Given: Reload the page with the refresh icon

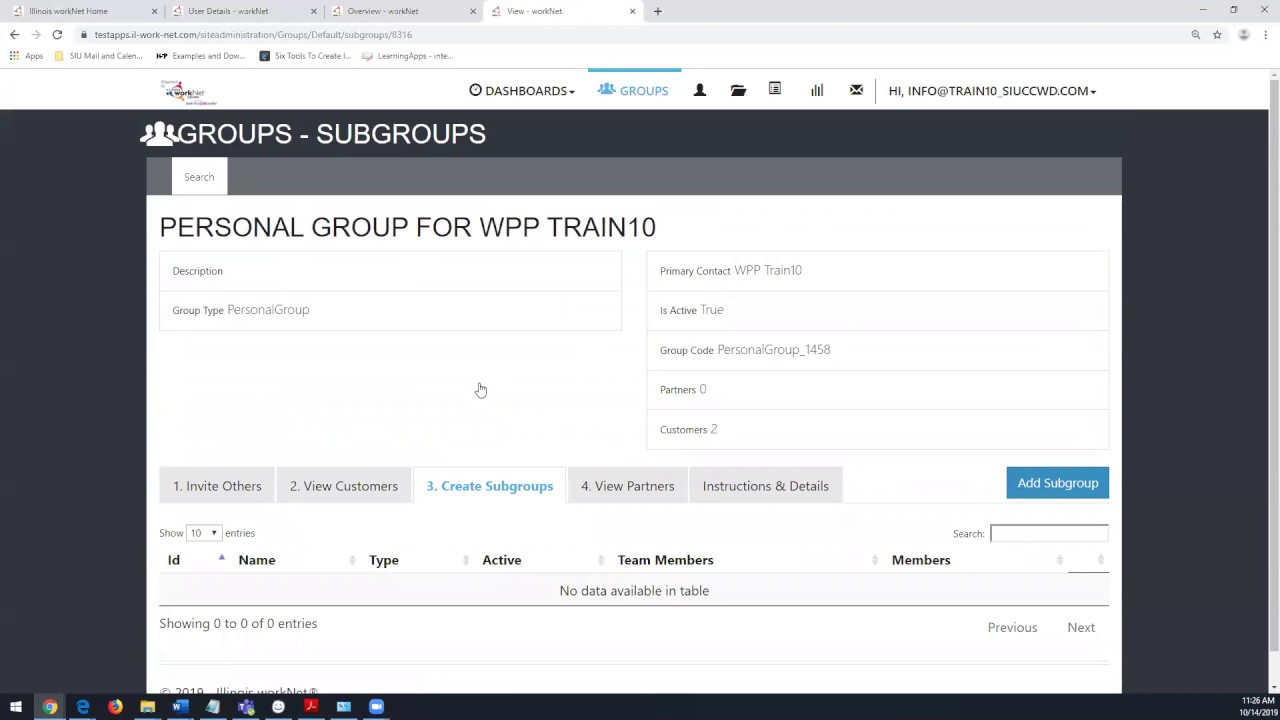Looking at the screenshot, I should [57, 34].
